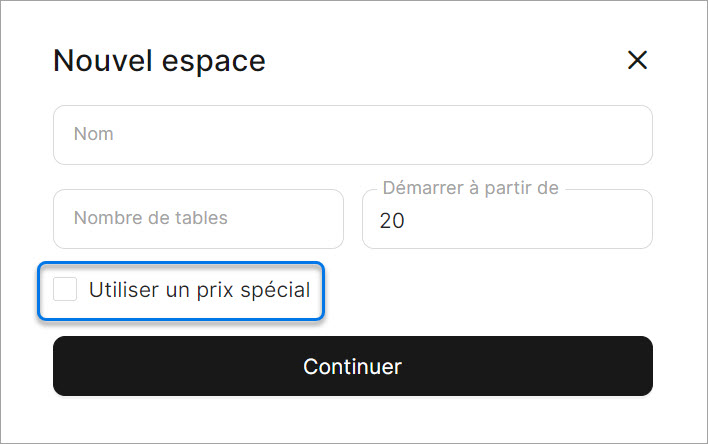Click the Utiliser un prix spécial label
The height and width of the screenshot is (444, 708).
199,291
